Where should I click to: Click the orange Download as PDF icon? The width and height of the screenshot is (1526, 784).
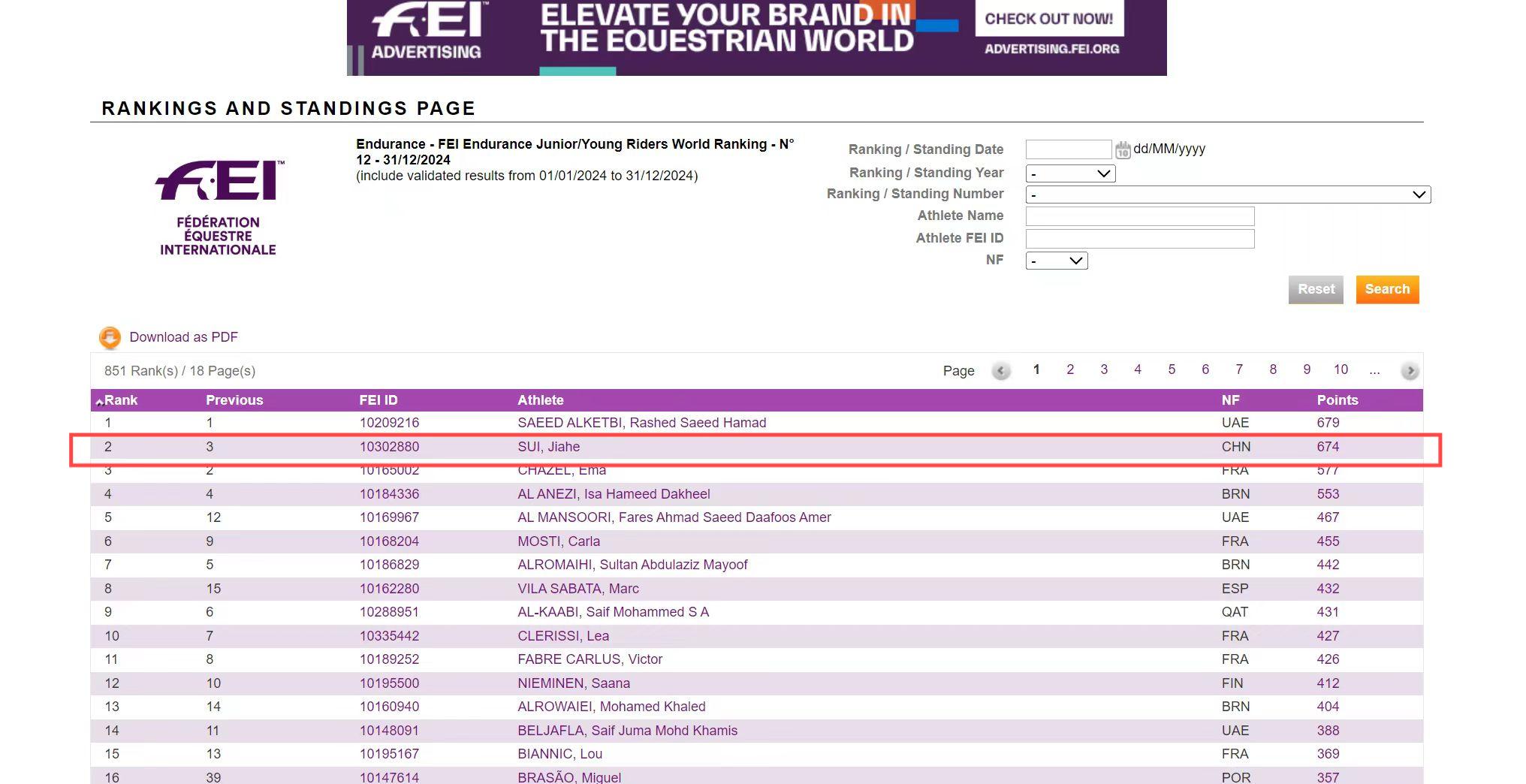coord(110,337)
